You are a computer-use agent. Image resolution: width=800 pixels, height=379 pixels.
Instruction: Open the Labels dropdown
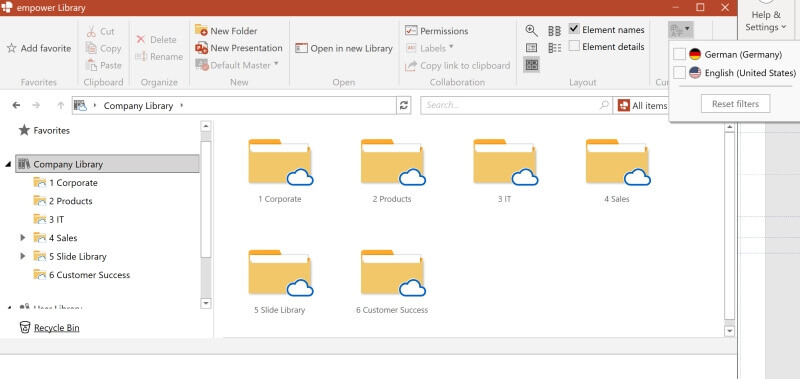[x=430, y=48]
